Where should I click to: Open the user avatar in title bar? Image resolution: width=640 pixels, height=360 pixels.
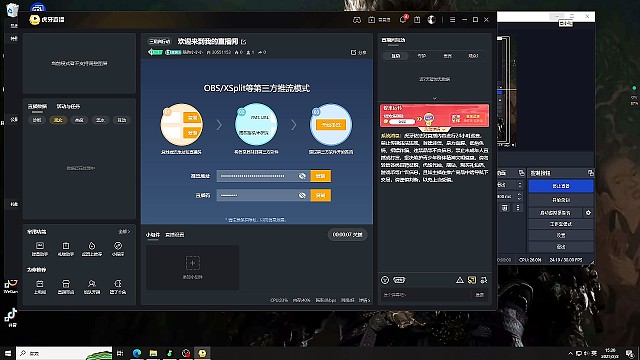[431, 20]
